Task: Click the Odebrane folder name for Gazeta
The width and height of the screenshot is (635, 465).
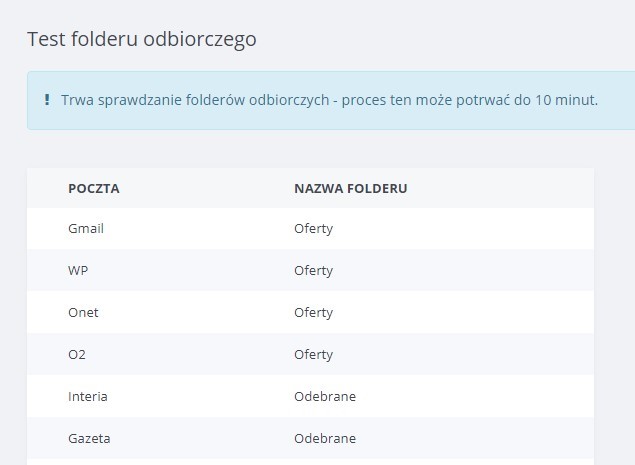Action: 324,438
